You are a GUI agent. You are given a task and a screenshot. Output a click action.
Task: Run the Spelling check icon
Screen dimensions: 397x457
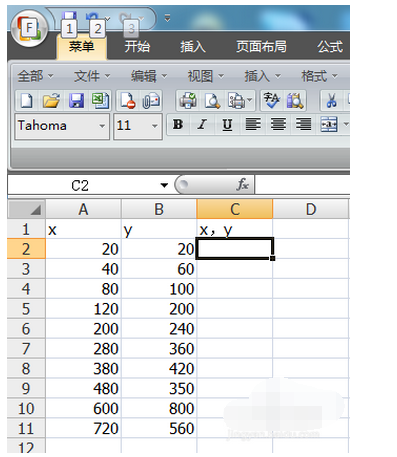[272, 101]
